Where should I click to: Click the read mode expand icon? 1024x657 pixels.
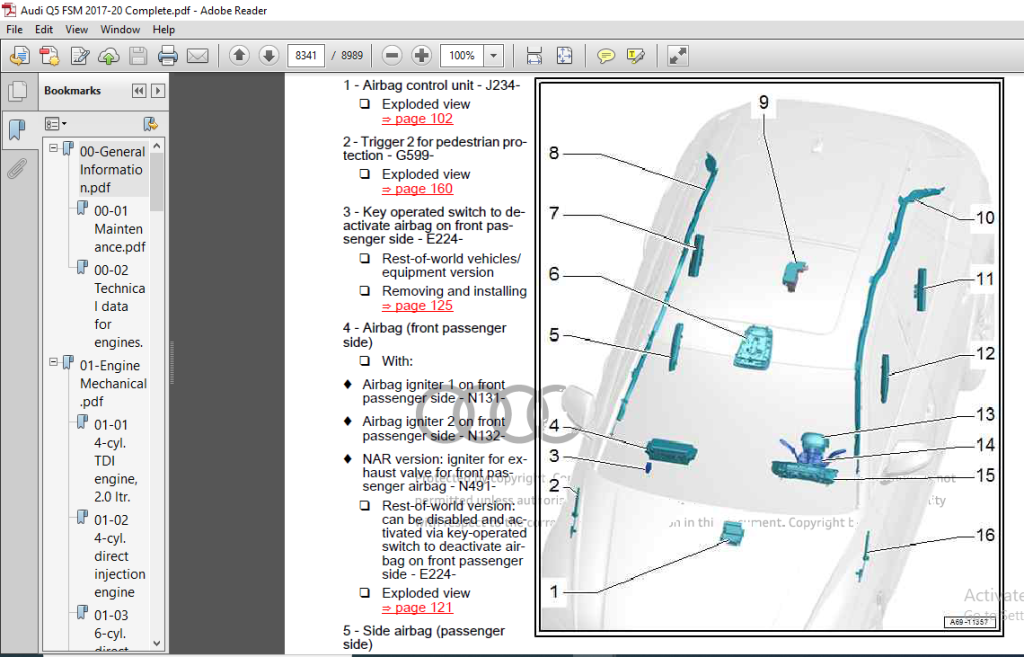click(x=678, y=56)
